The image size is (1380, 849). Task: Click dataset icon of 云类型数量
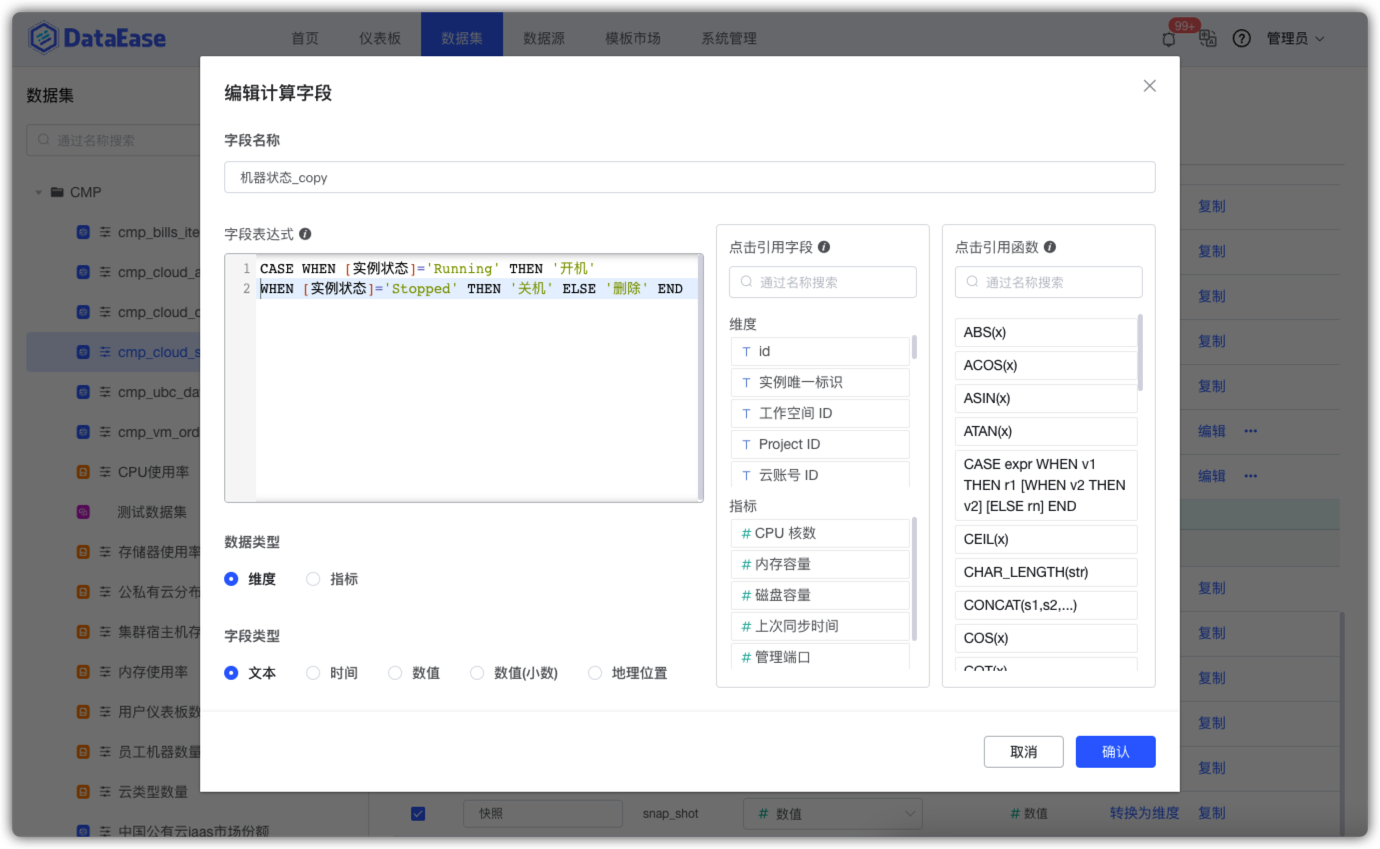point(84,792)
